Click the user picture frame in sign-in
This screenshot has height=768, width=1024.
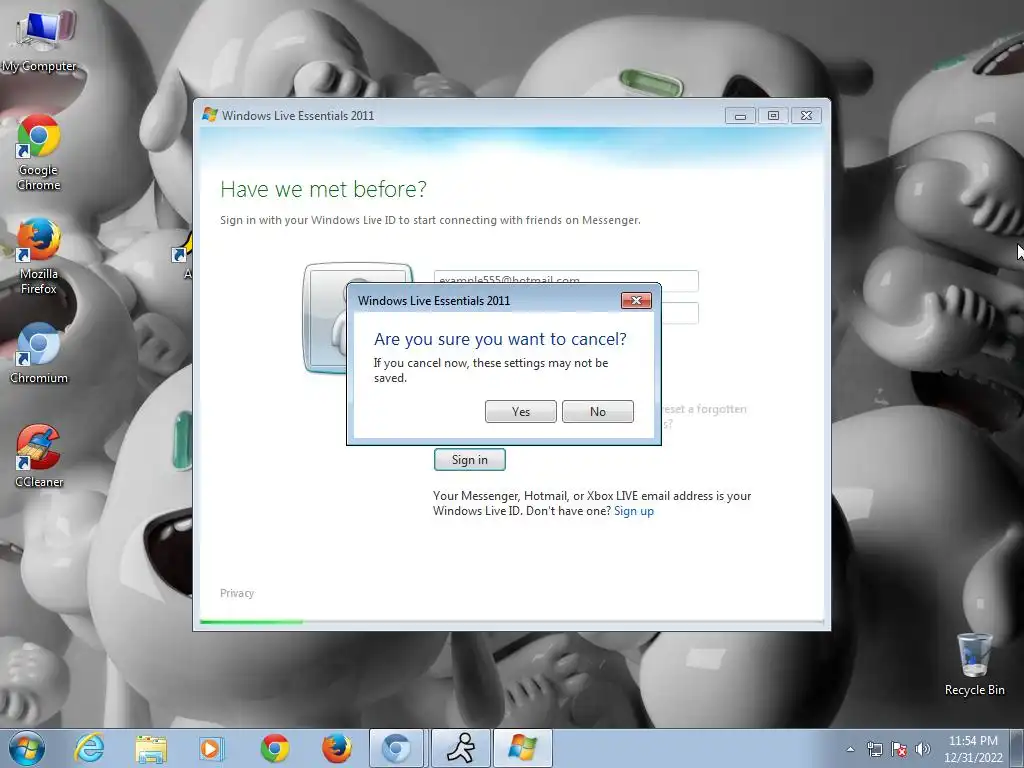pos(325,317)
